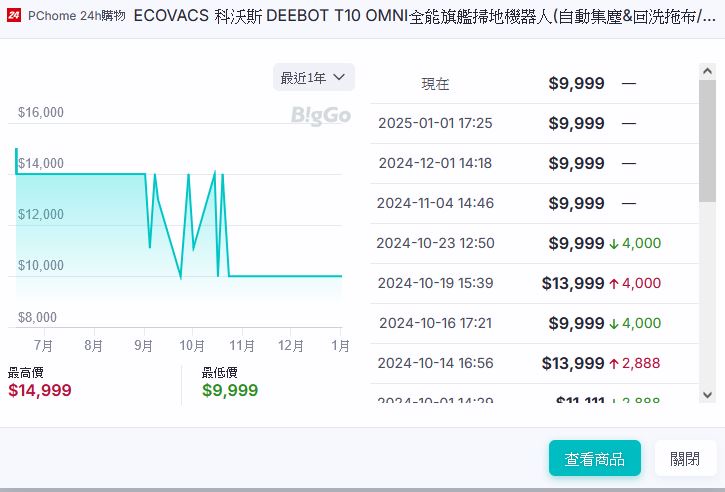Click green down arrow on 2024-10-23 row
Viewport: 725px width, 492px height.
[x=615, y=243]
